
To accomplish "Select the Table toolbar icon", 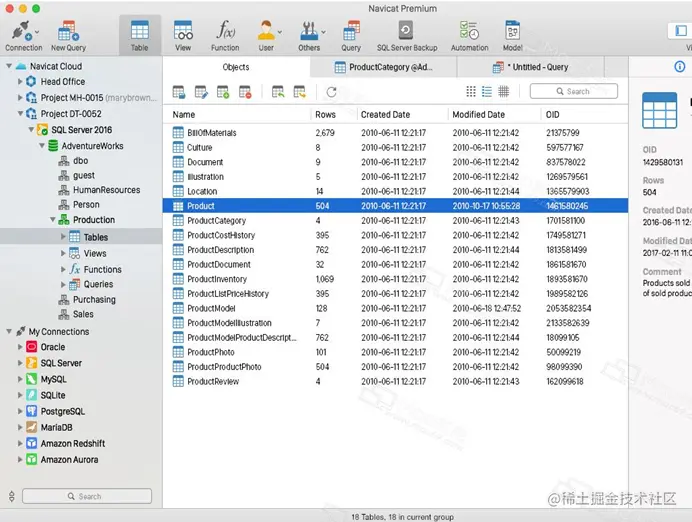I will tap(139, 36).
